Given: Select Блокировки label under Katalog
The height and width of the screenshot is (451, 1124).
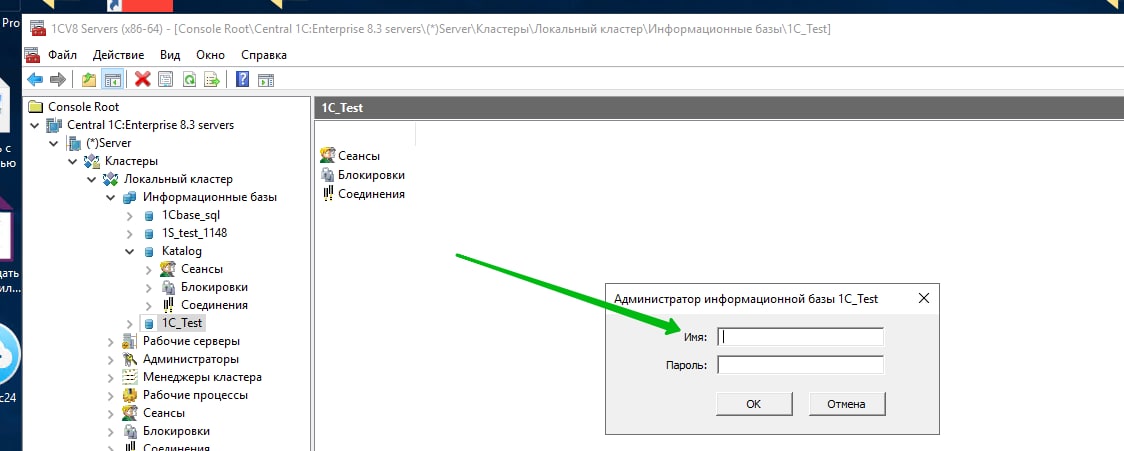Looking at the screenshot, I should (x=214, y=287).
